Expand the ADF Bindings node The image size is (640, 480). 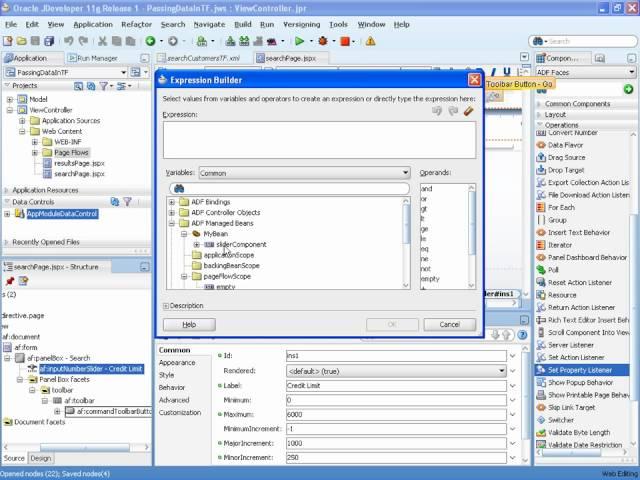172,202
